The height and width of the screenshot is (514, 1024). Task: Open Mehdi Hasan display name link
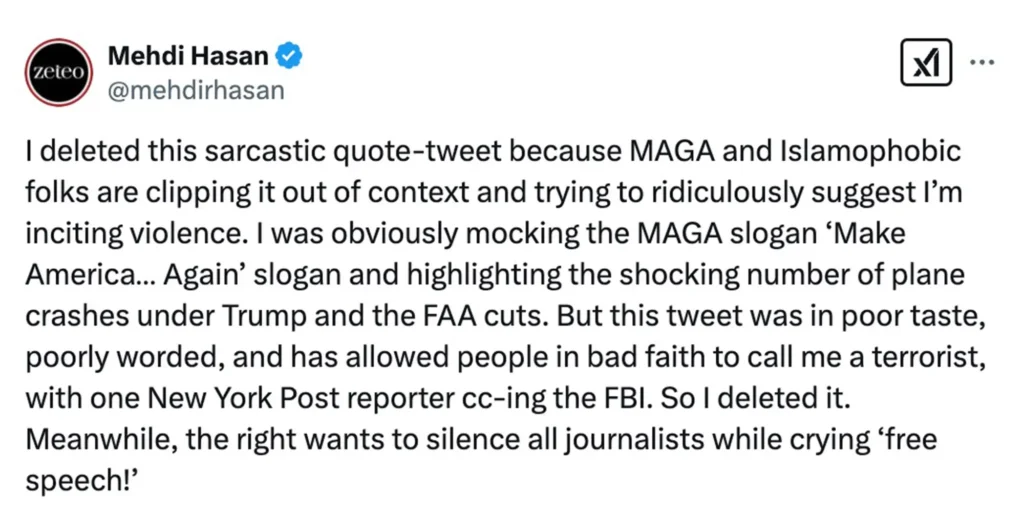(x=188, y=57)
